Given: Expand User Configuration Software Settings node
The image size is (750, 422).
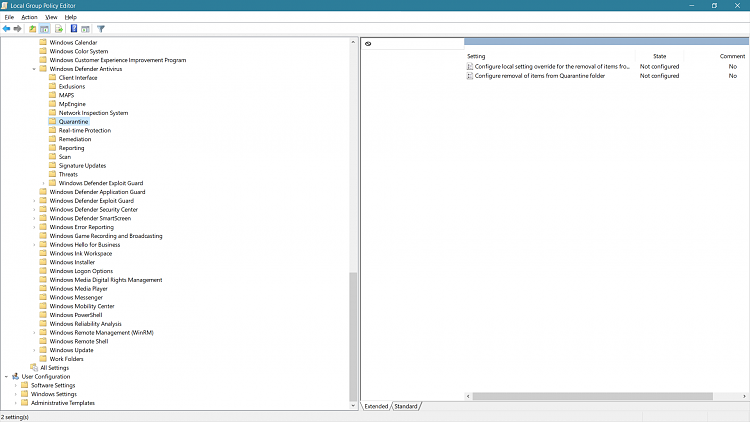Looking at the screenshot, I should (x=16, y=385).
